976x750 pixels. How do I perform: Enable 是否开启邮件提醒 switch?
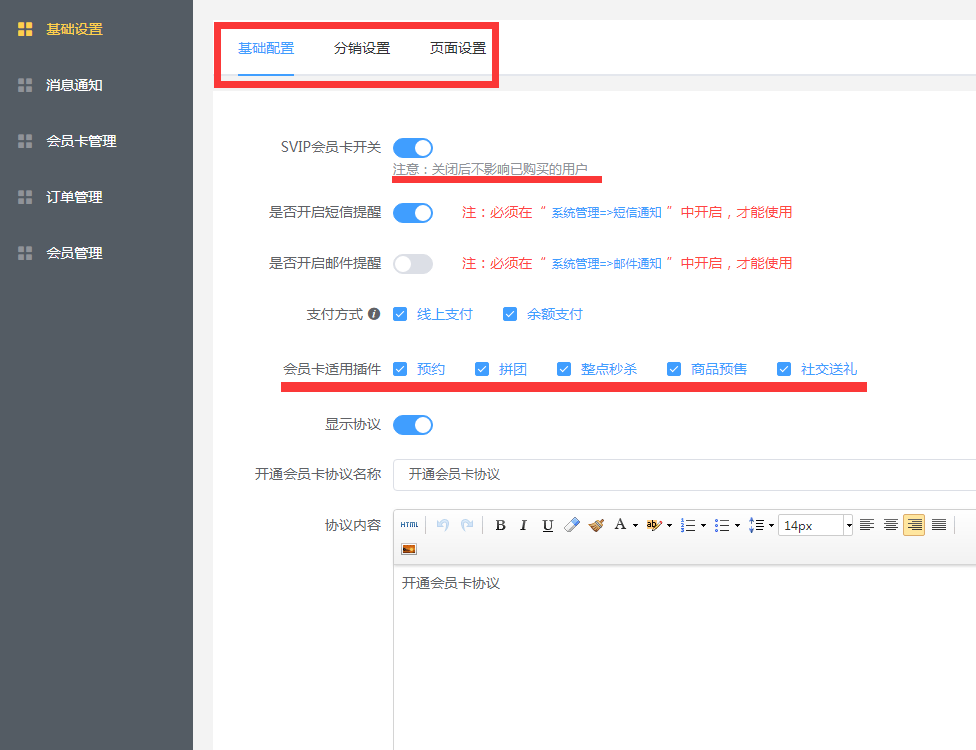click(x=413, y=264)
